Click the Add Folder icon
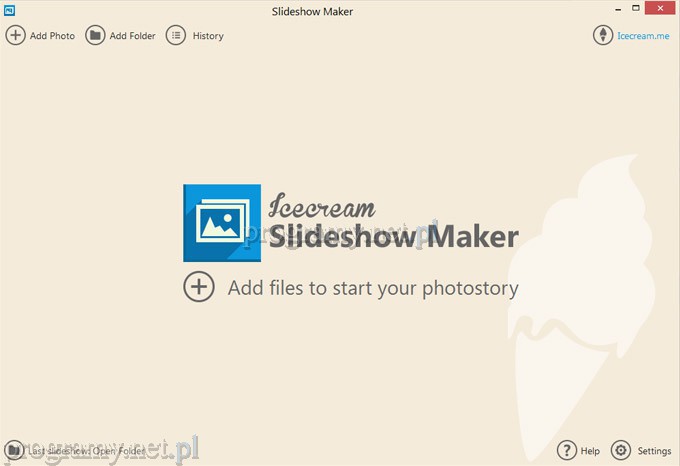This screenshot has width=680, height=466. [x=95, y=35]
